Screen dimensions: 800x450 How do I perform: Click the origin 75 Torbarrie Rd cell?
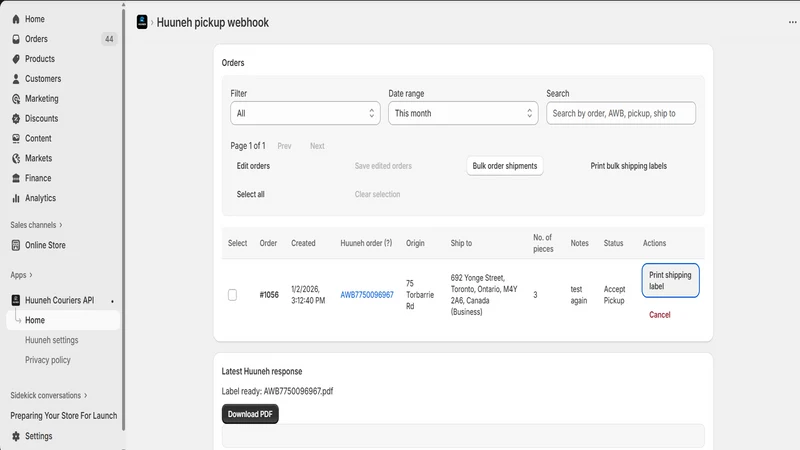click(x=420, y=295)
